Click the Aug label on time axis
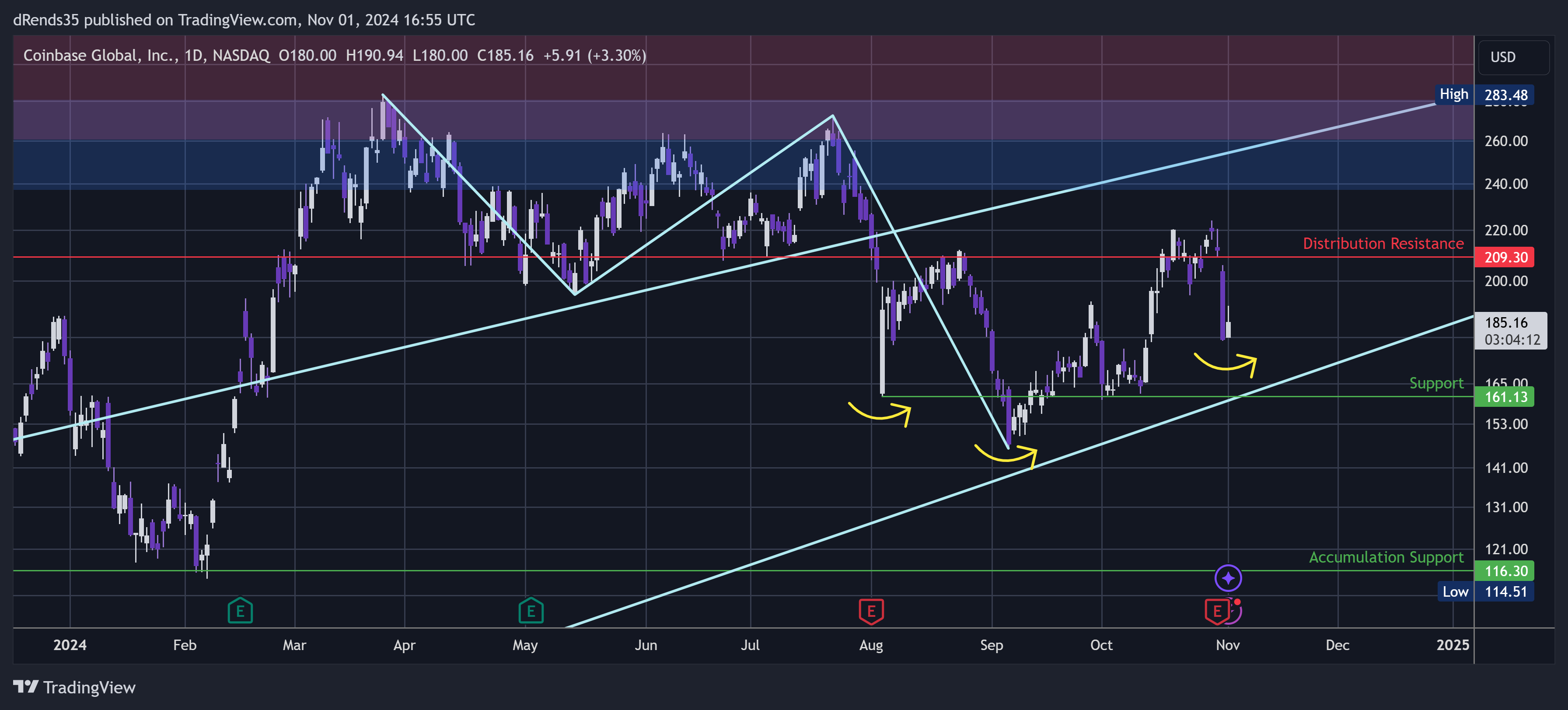The image size is (1568, 710). pyautogui.click(x=871, y=645)
